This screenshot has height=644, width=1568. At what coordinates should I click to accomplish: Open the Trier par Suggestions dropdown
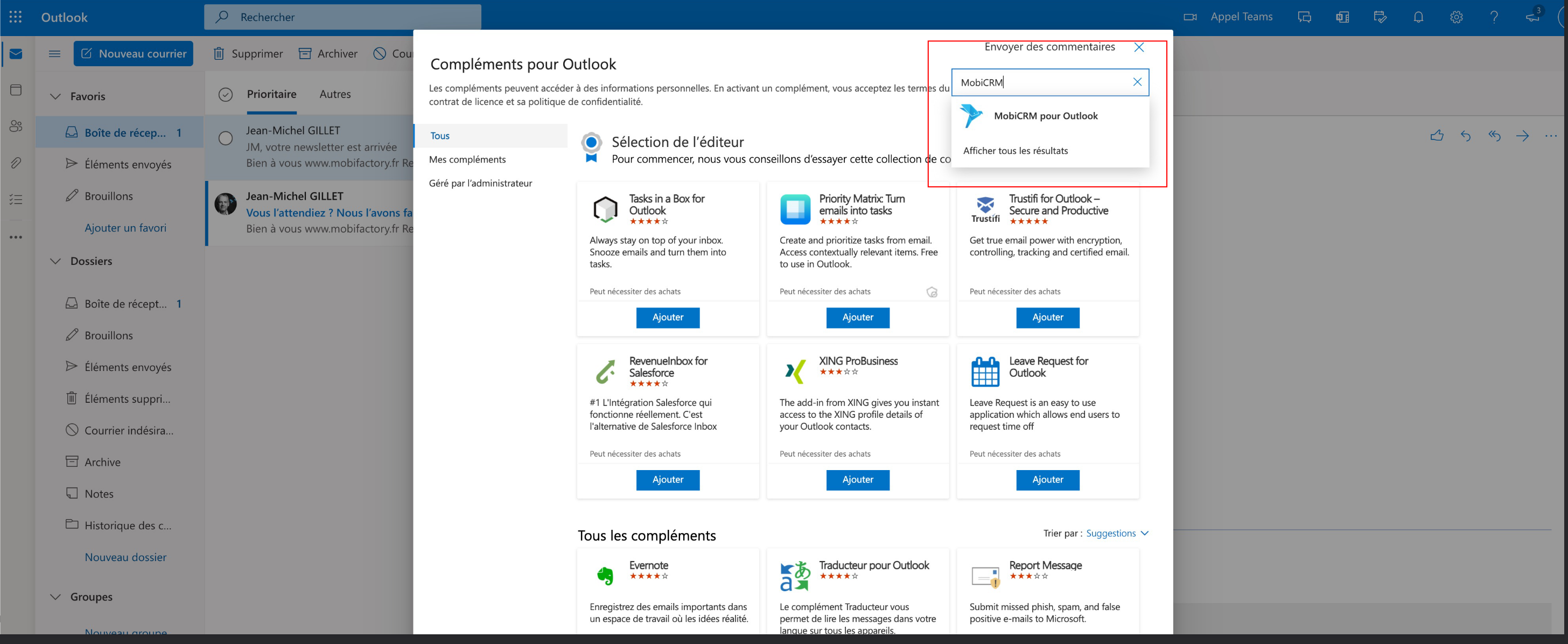point(1117,533)
